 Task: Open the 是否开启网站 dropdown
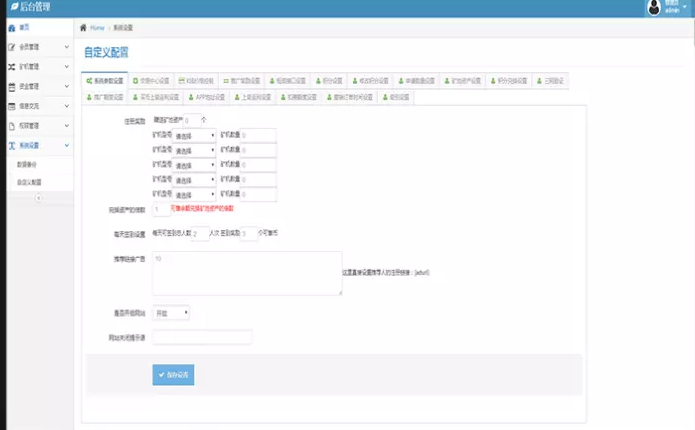point(171,313)
